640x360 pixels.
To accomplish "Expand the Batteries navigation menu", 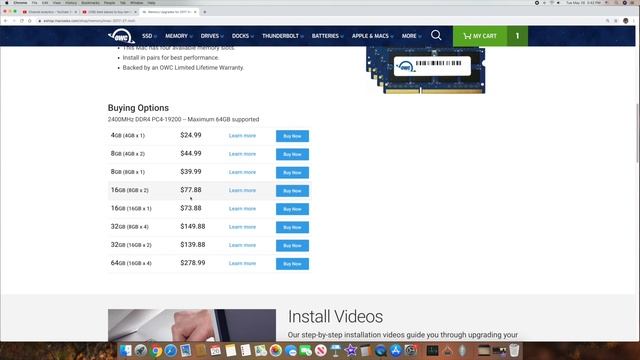I will tap(327, 36).
